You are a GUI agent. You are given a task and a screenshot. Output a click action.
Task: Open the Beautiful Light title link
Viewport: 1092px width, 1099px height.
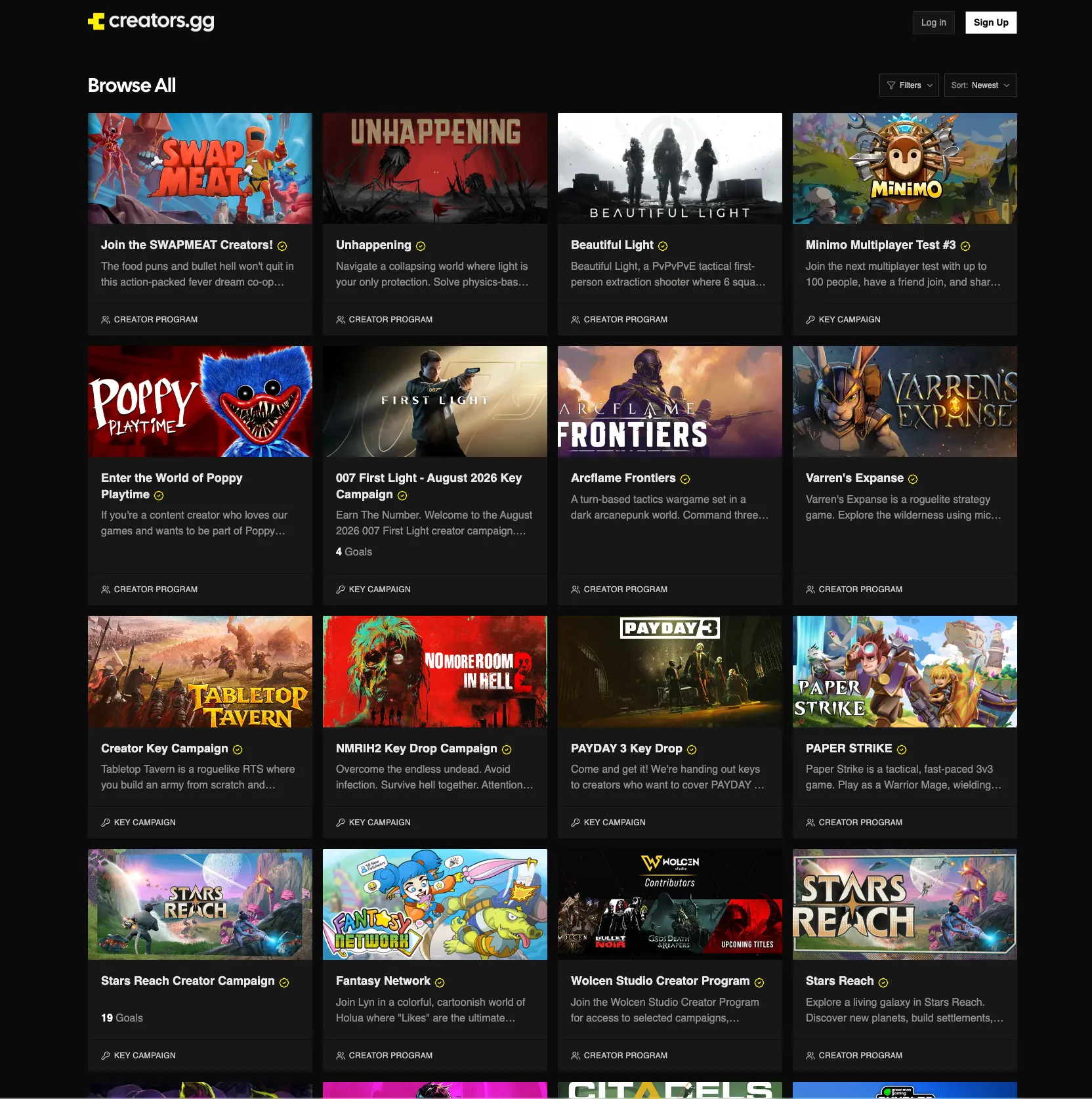(x=612, y=245)
